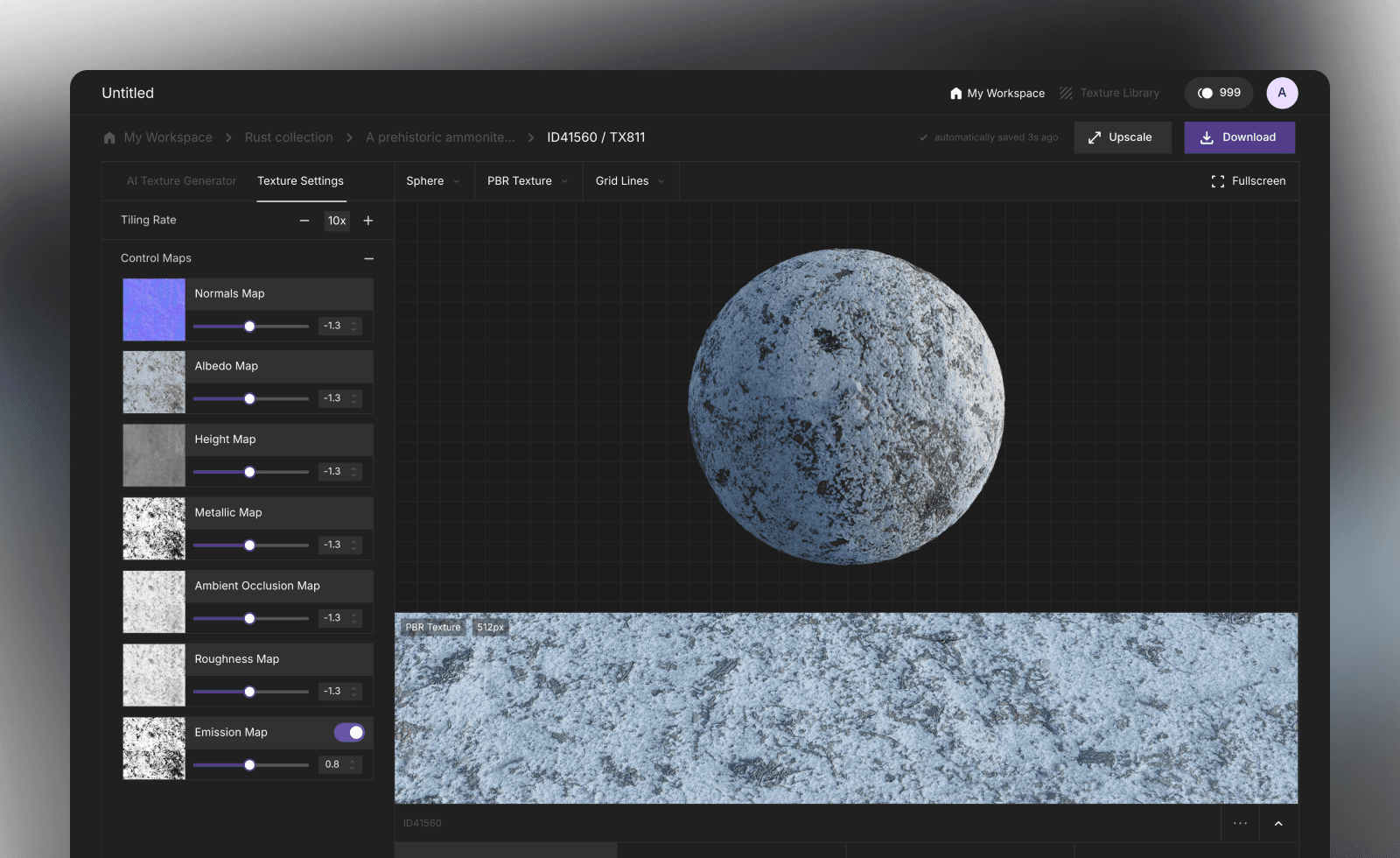Switch to the AI Texture Generator tab
This screenshot has height=858, width=1400.
coord(181,181)
